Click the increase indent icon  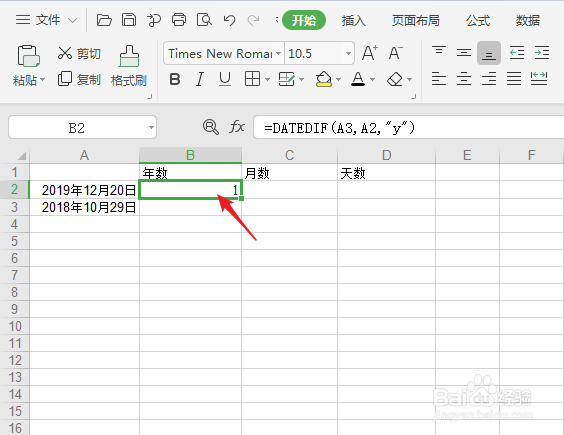click(542, 53)
